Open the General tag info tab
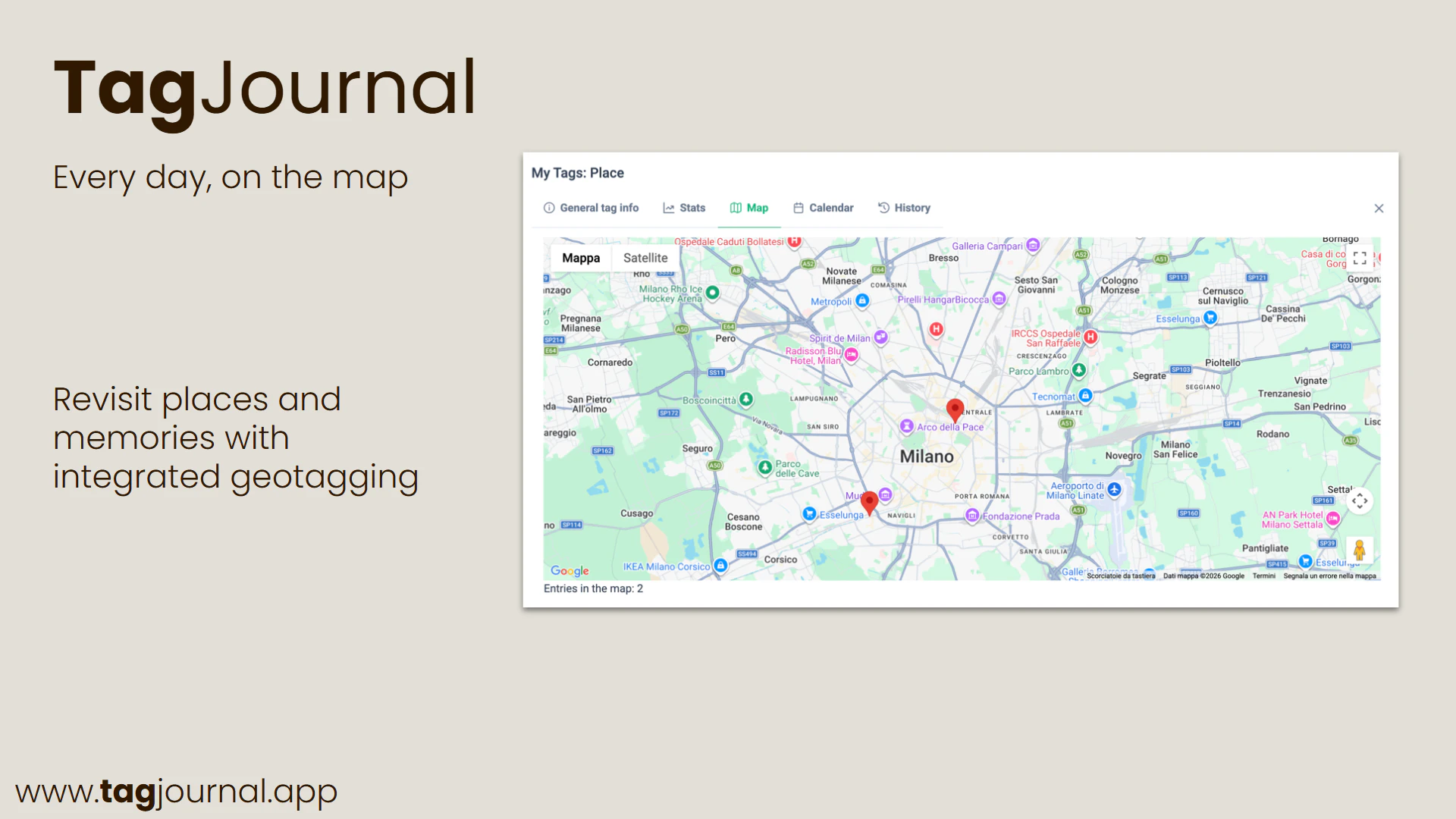This screenshot has width=1456, height=819. [591, 208]
